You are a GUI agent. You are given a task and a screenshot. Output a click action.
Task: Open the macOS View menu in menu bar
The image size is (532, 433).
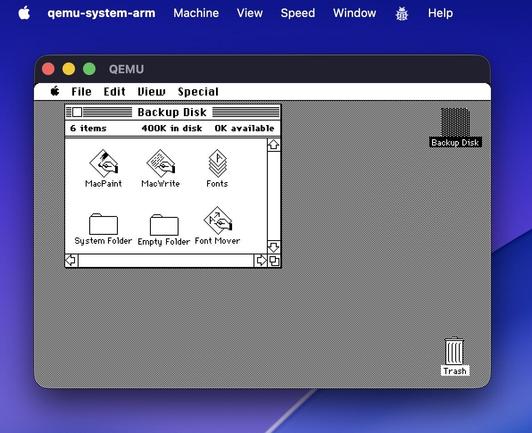coord(250,13)
